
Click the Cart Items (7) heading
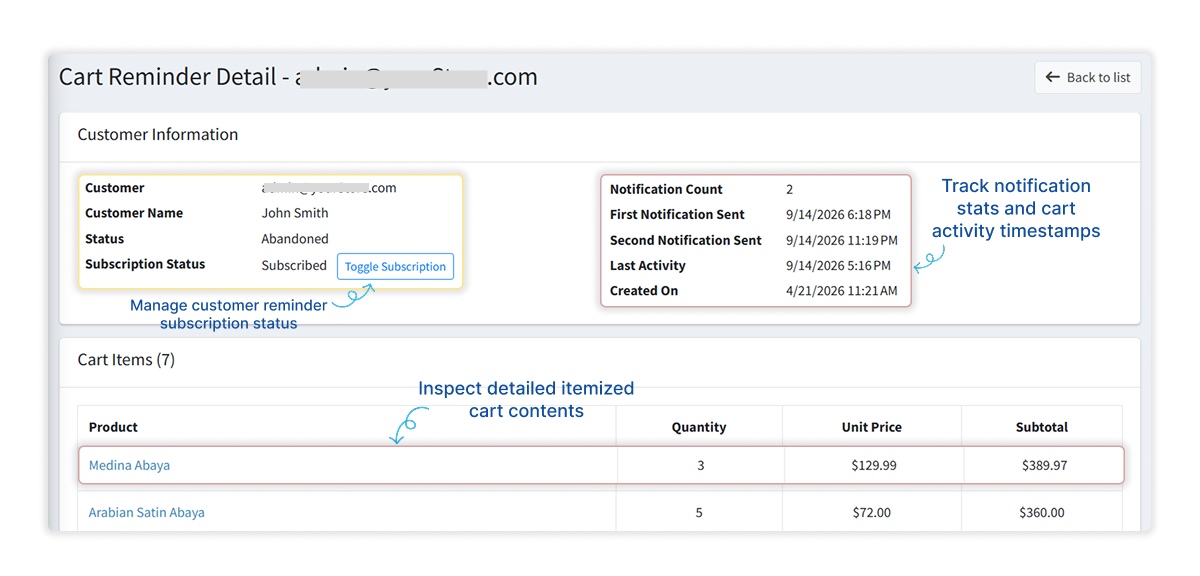(x=126, y=359)
